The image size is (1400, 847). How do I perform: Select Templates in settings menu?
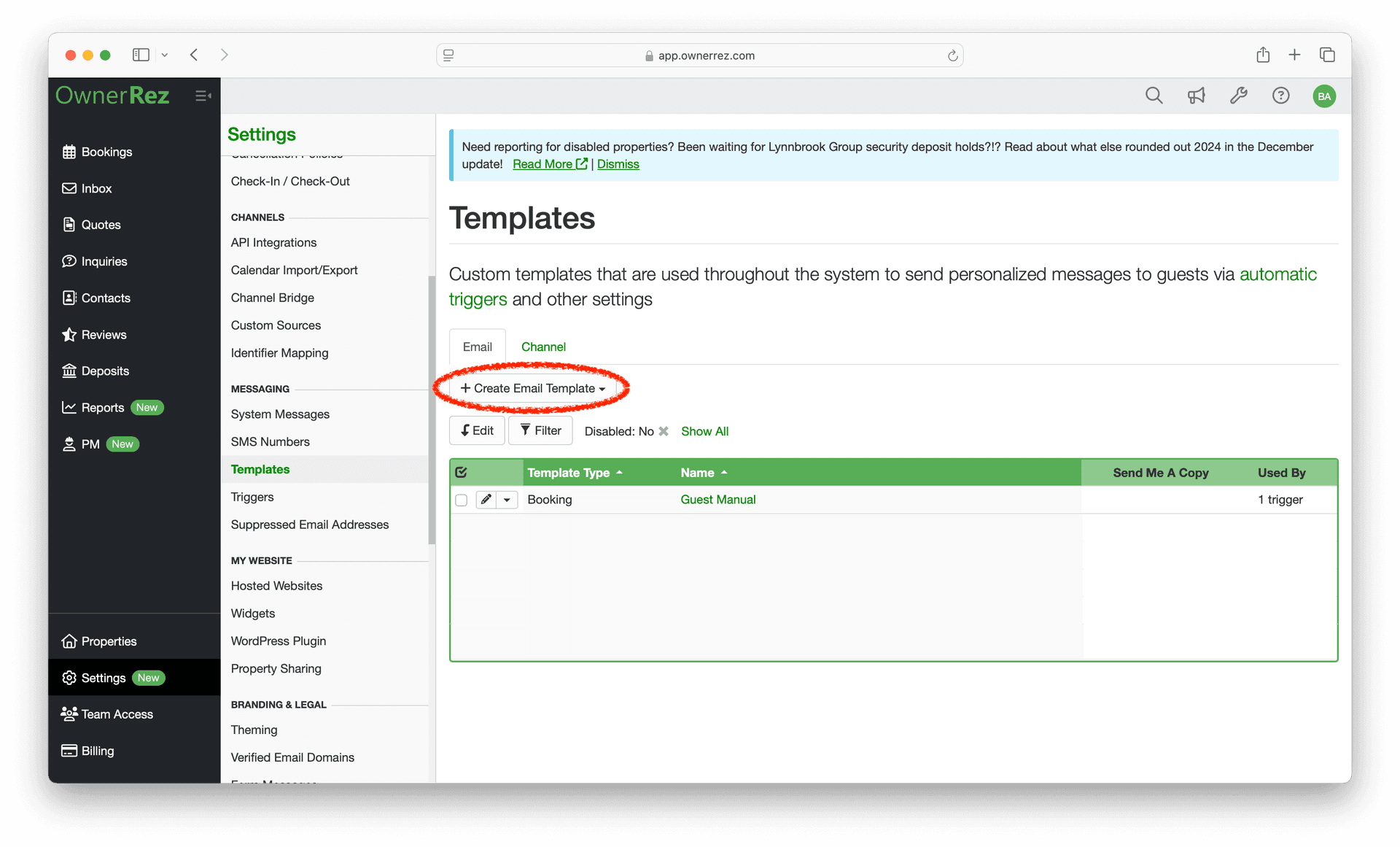coord(260,469)
